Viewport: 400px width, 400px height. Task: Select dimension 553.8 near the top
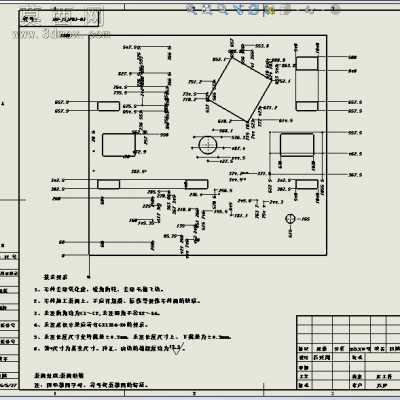[x=262, y=46]
